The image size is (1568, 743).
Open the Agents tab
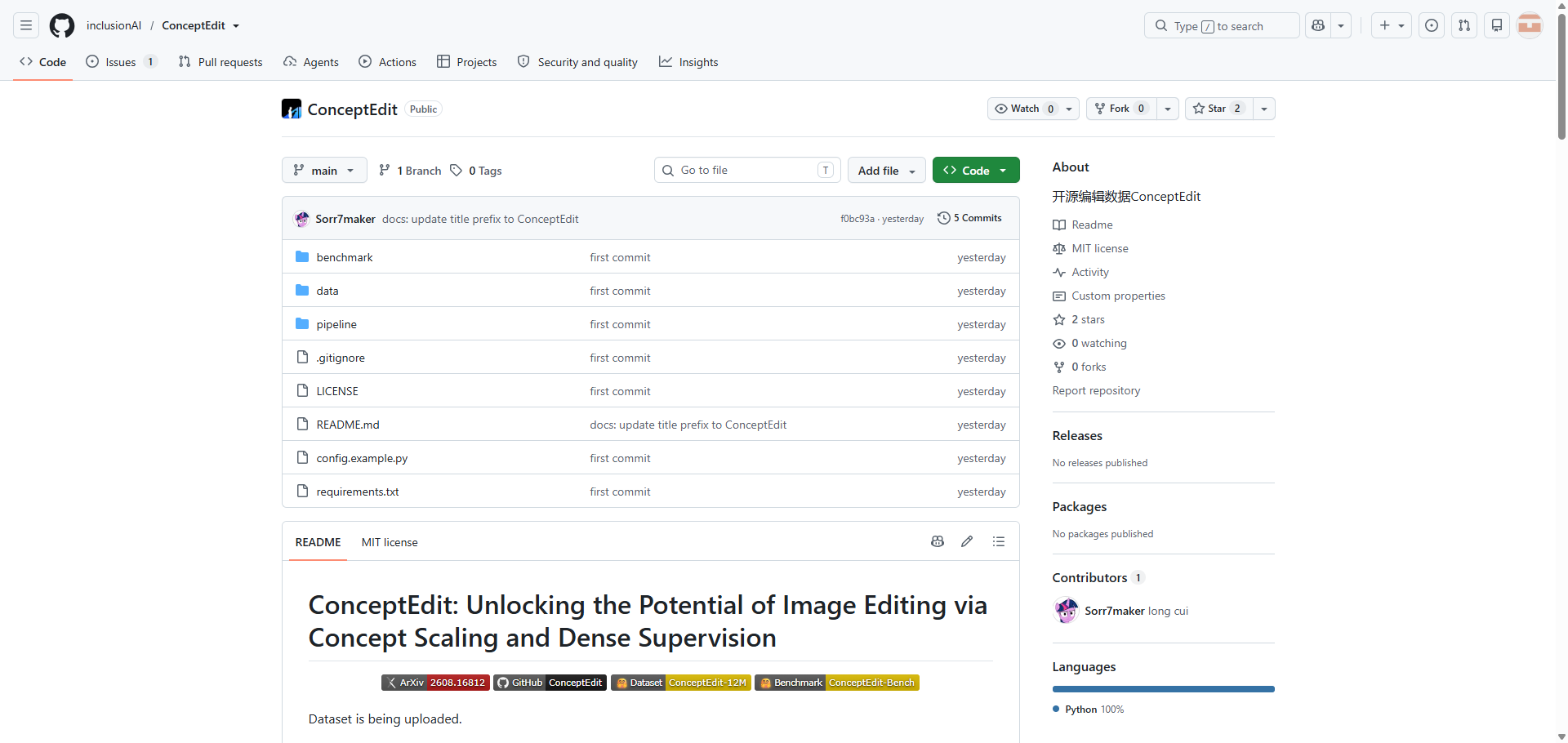[311, 61]
